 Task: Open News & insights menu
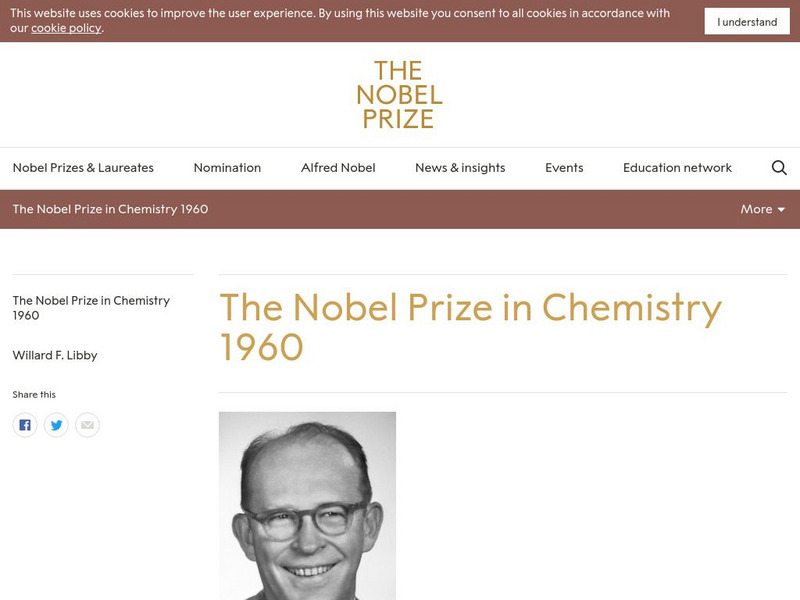click(x=460, y=168)
